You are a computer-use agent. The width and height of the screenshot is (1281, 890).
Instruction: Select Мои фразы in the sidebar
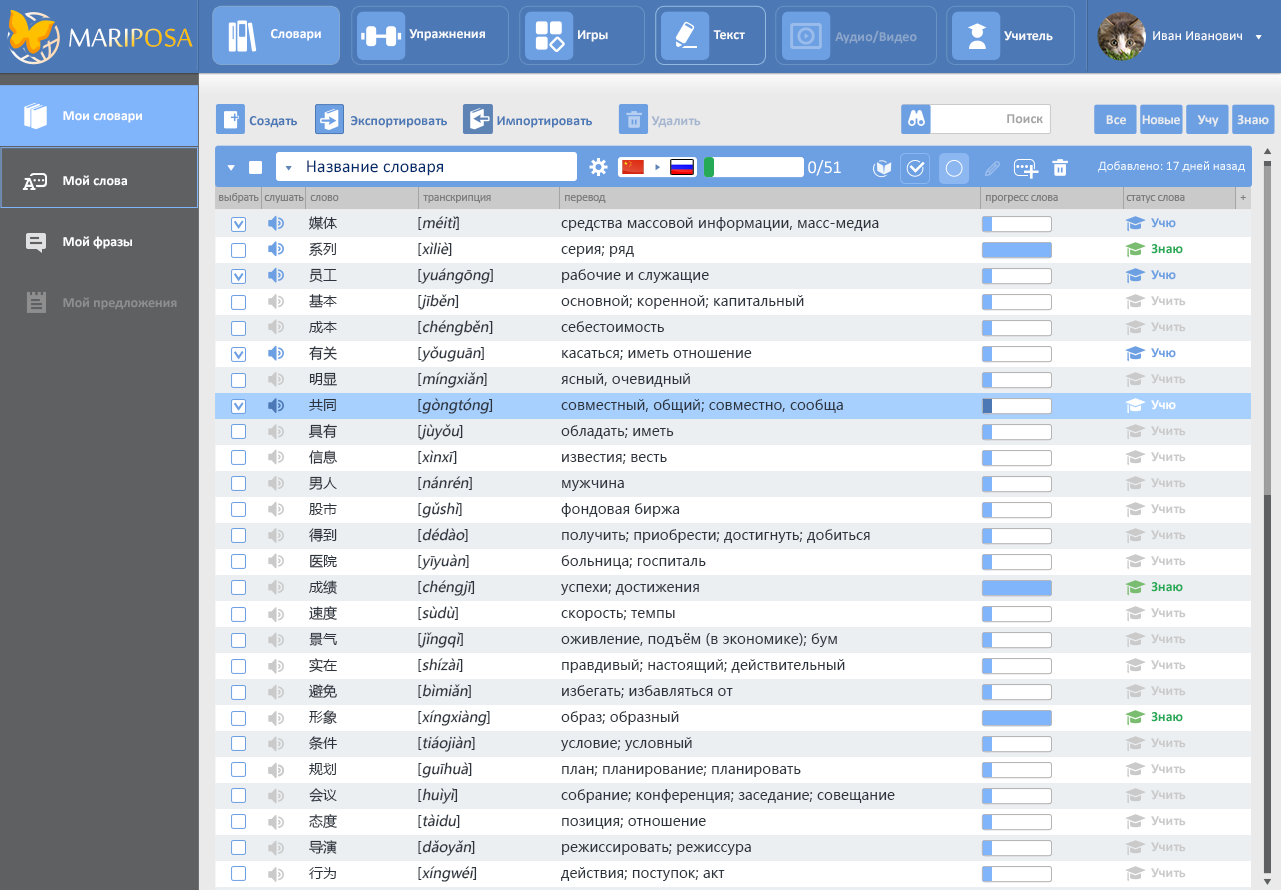point(97,242)
